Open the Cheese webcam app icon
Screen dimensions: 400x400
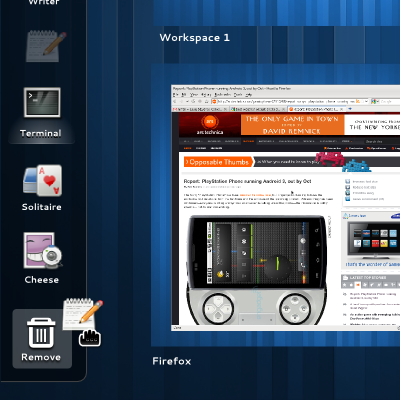coord(43,251)
